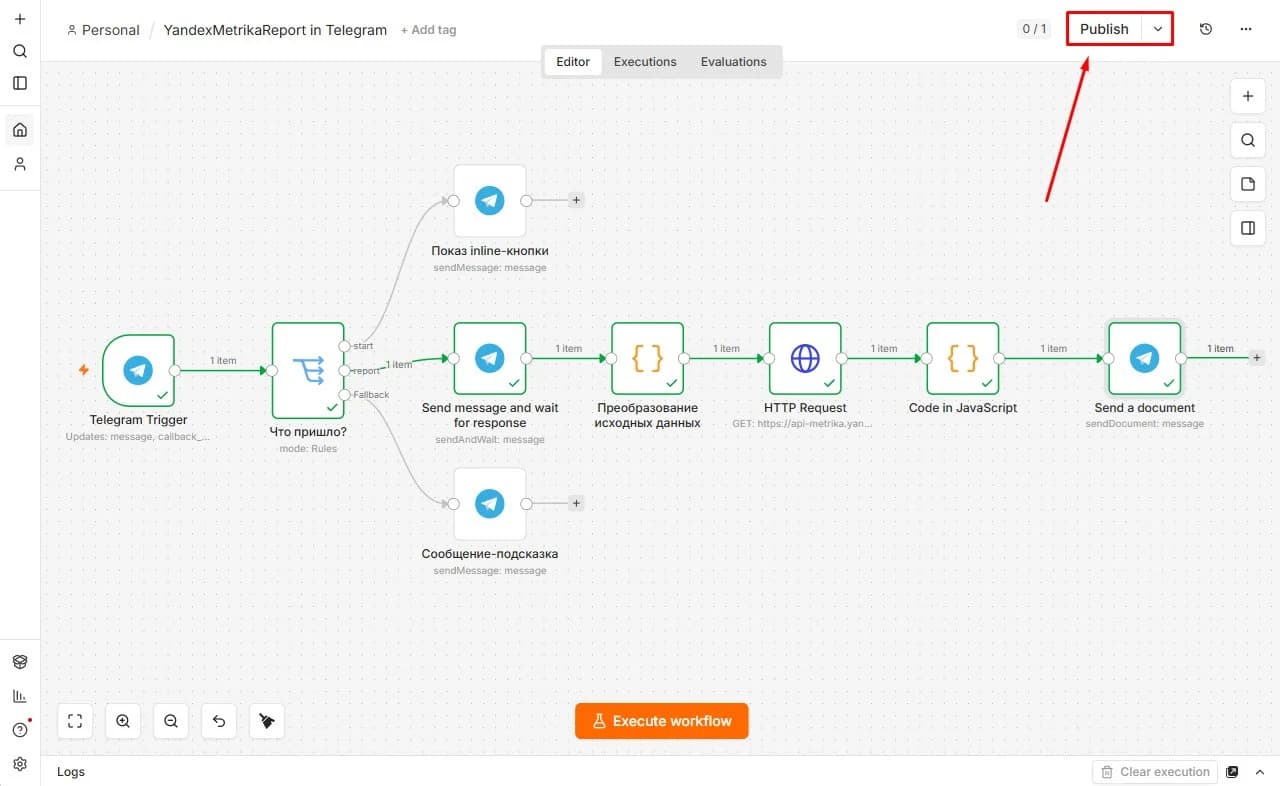Switch to the Evaluations tab
The width and height of the screenshot is (1280, 786).
coord(733,62)
